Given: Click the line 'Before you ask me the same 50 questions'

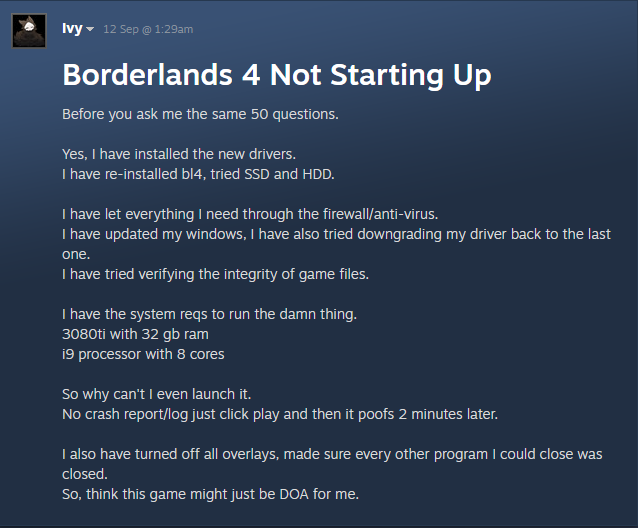Looking at the screenshot, I should tap(200, 113).
